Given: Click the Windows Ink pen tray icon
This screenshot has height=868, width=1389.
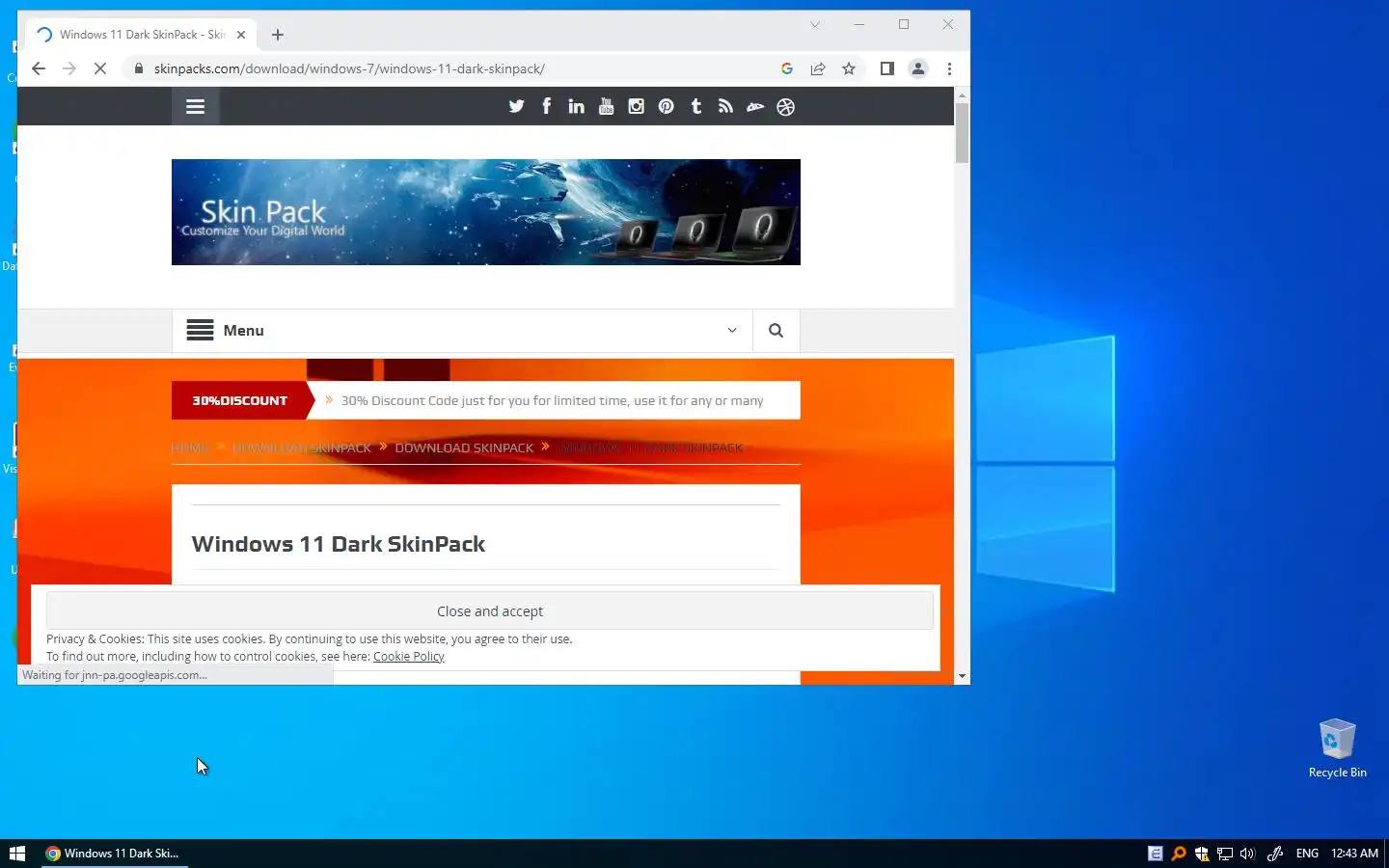Looking at the screenshot, I should 1274,854.
